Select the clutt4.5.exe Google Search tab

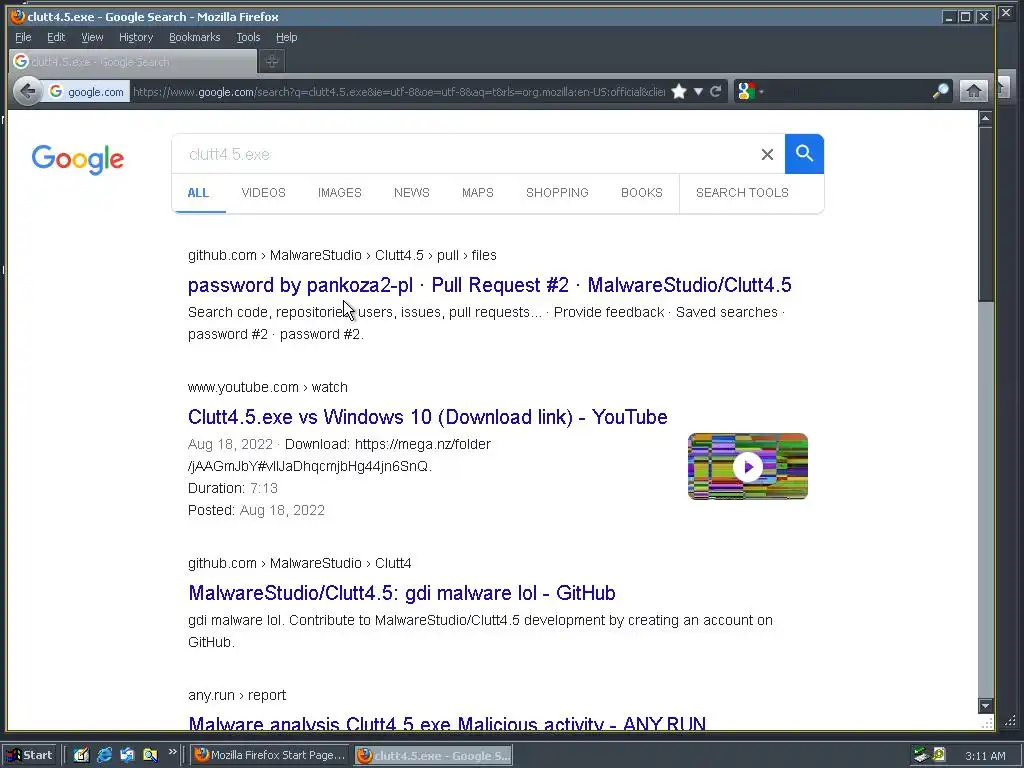pos(133,61)
